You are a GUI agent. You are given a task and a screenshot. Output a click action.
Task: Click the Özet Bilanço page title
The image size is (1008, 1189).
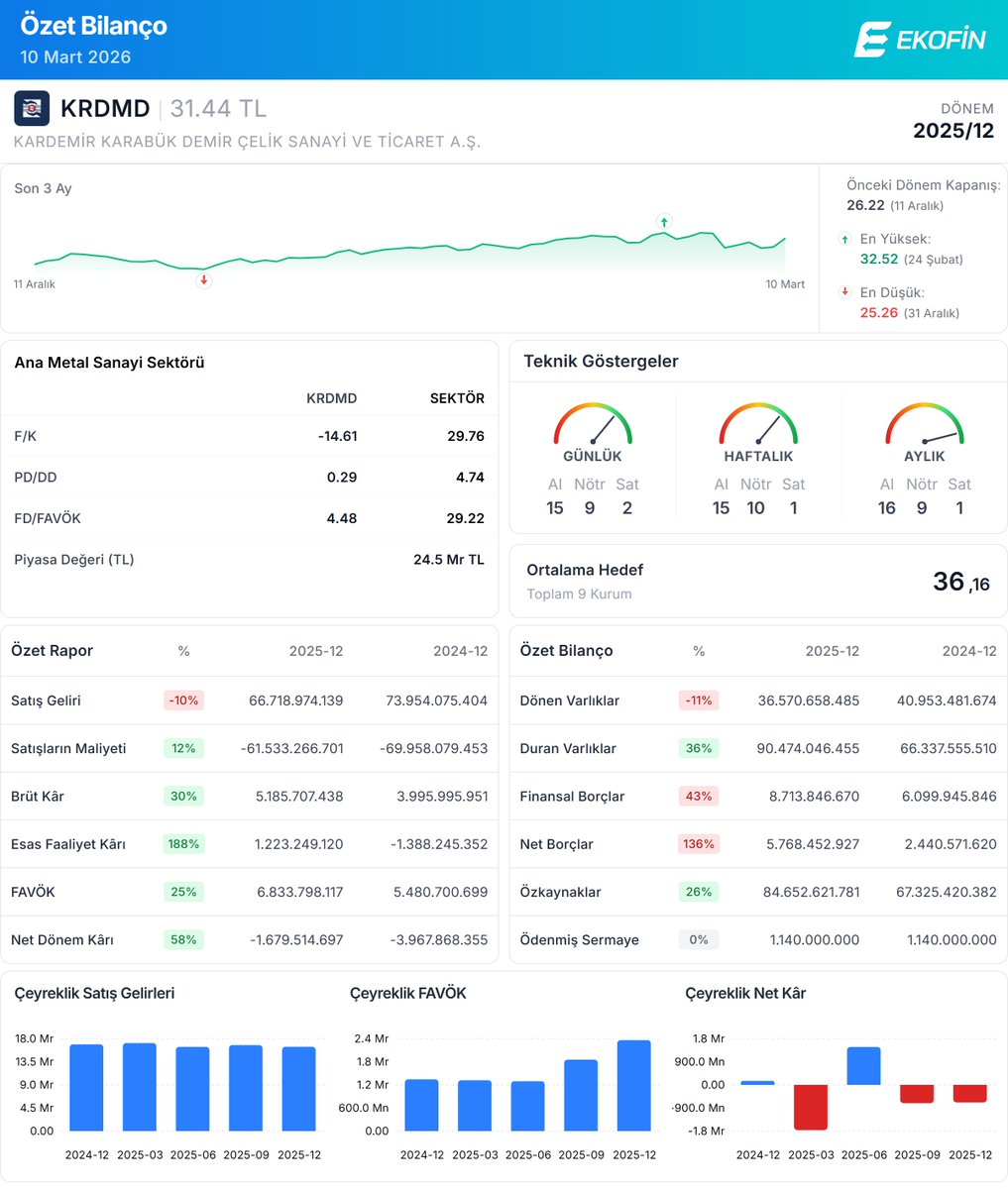[94, 26]
